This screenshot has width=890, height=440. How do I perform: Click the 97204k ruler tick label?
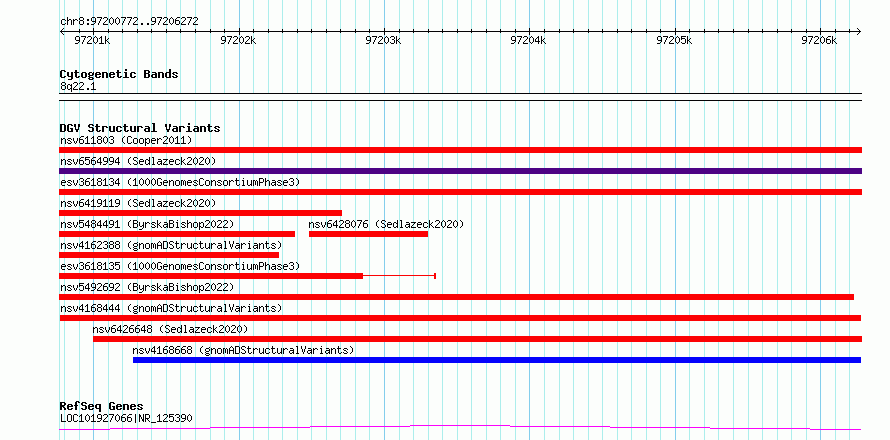528,40
